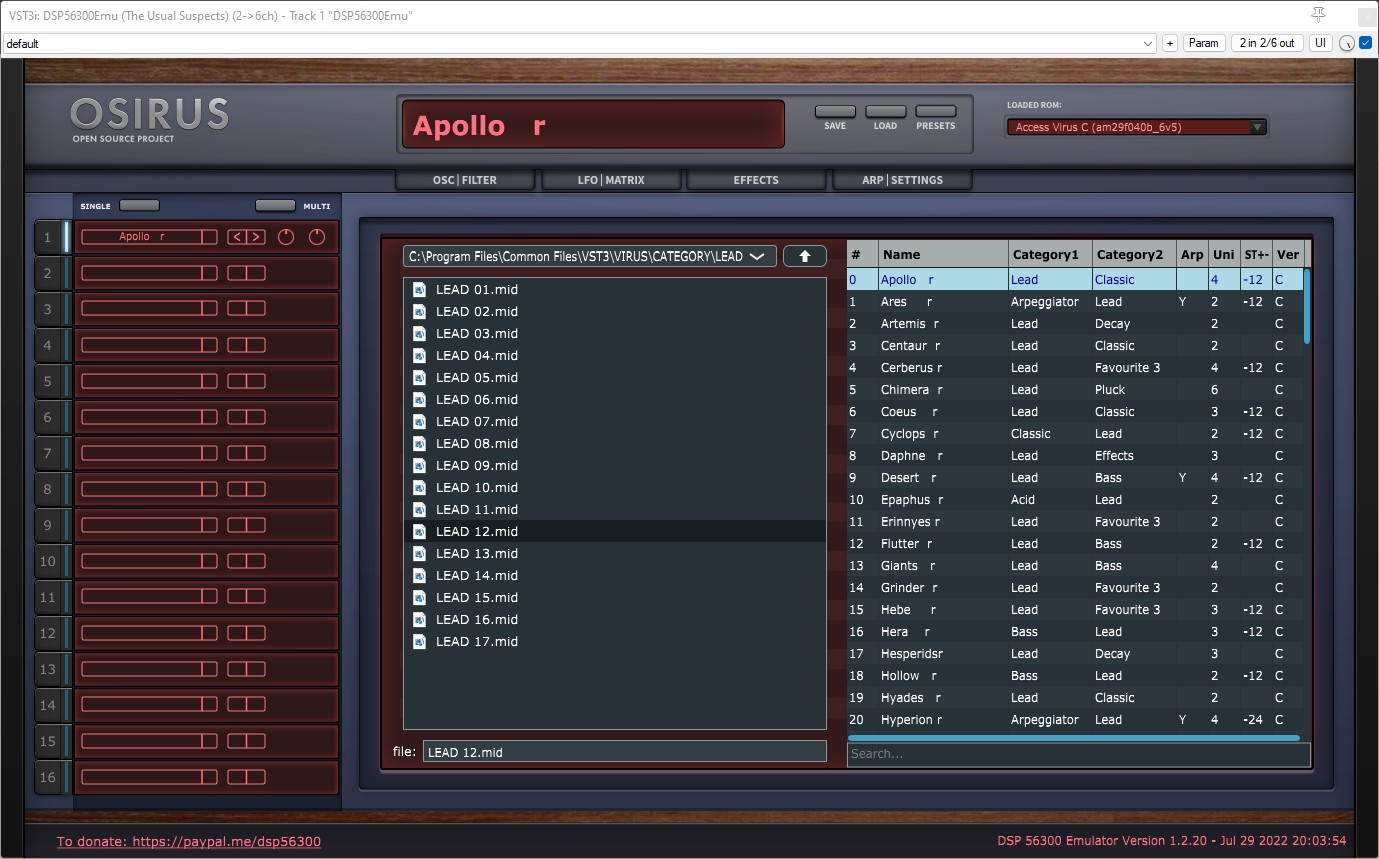Toggle the plugin bypass checkbox

pyautogui.click(x=1365, y=43)
